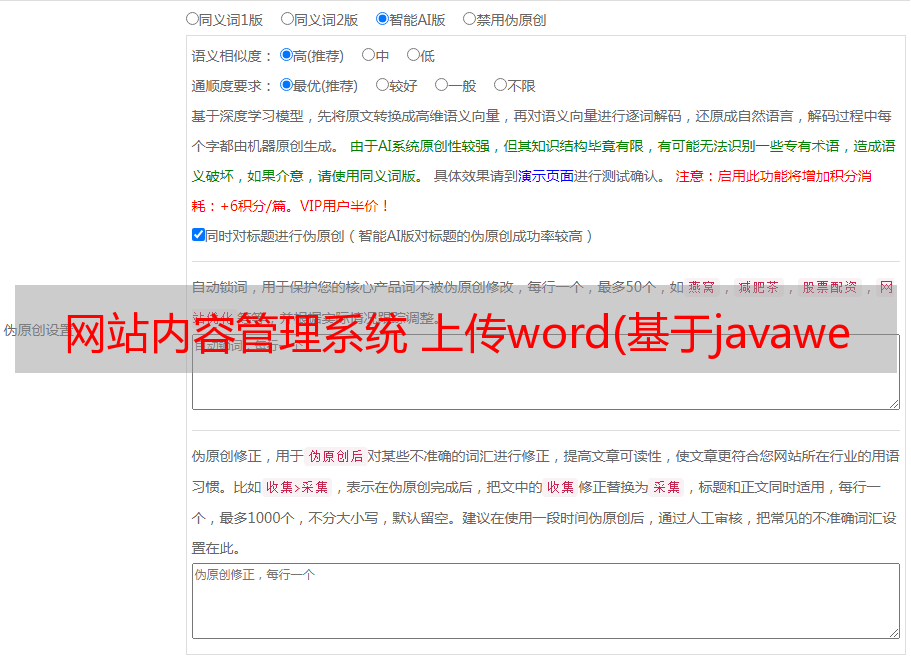
Task: Click the 股票配资 example keyword
Action: [x=830, y=287]
